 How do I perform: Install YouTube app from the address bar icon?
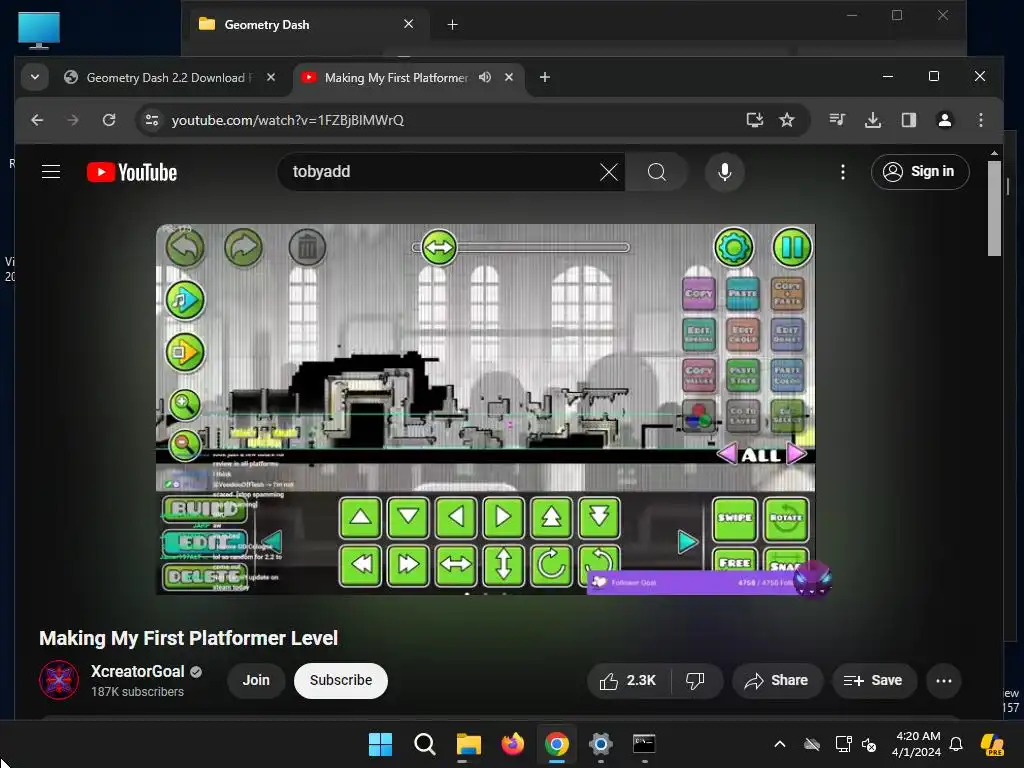pos(755,120)
